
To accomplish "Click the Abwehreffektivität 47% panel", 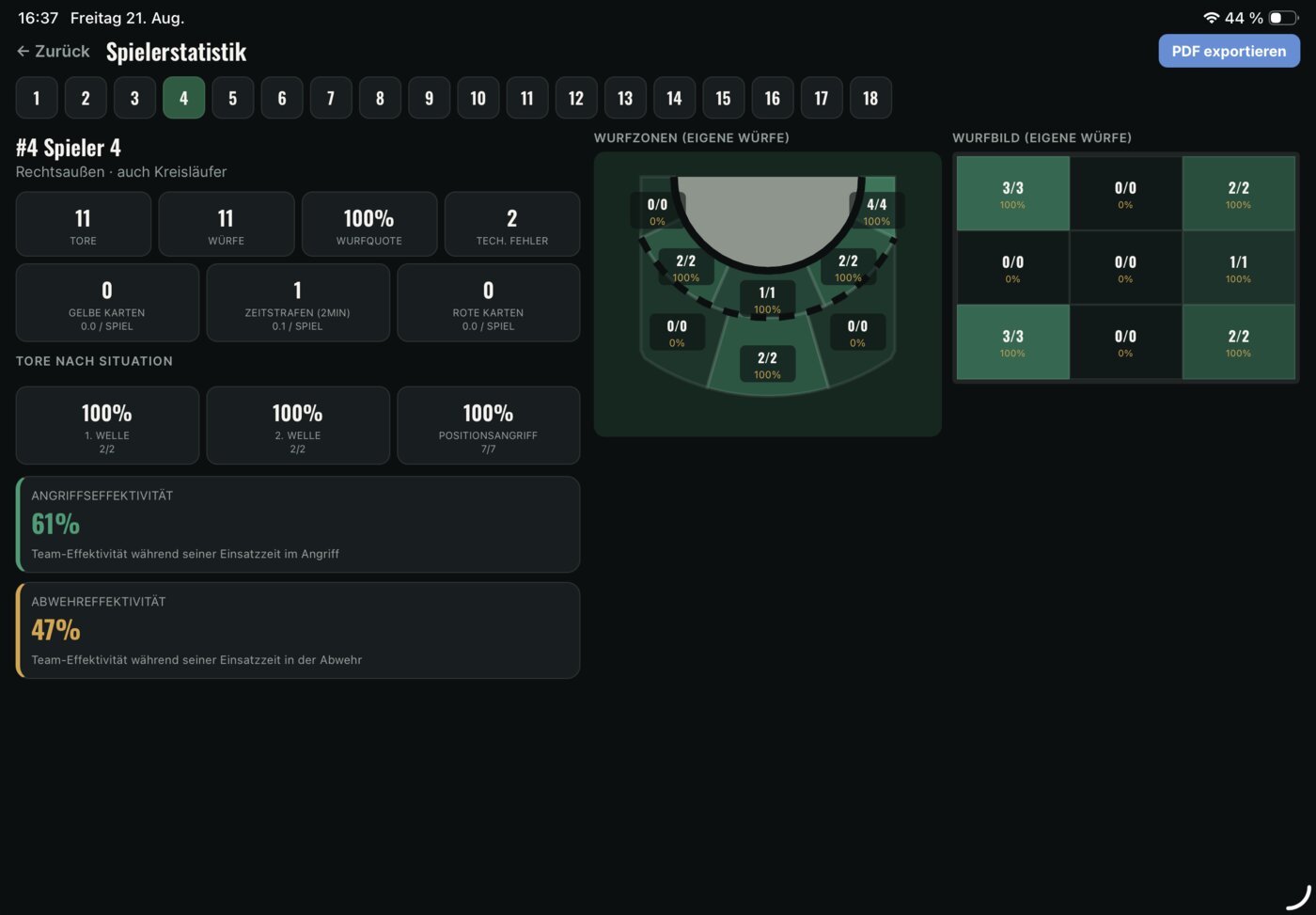I will pyautogui.click(x=298, y=630).
